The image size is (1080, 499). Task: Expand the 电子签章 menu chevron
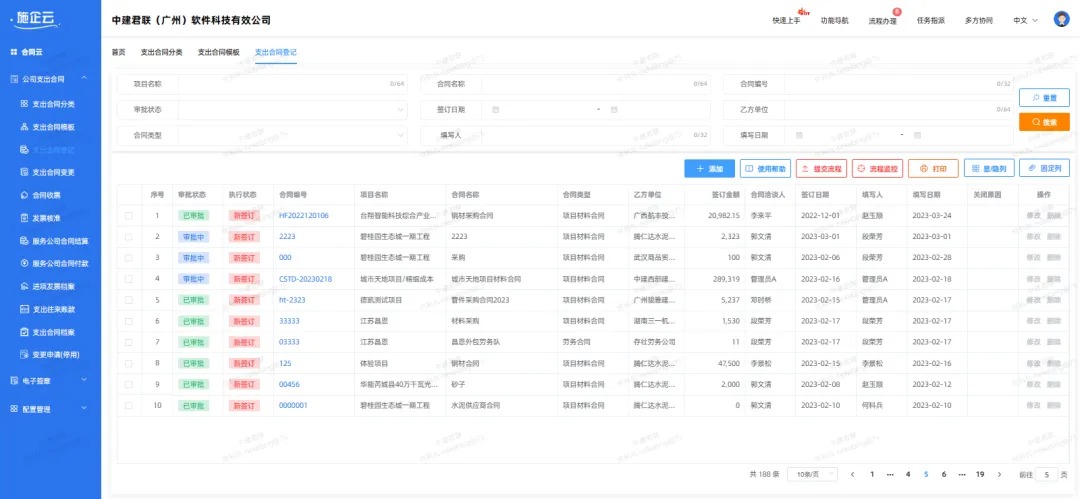tap(84, 380)
